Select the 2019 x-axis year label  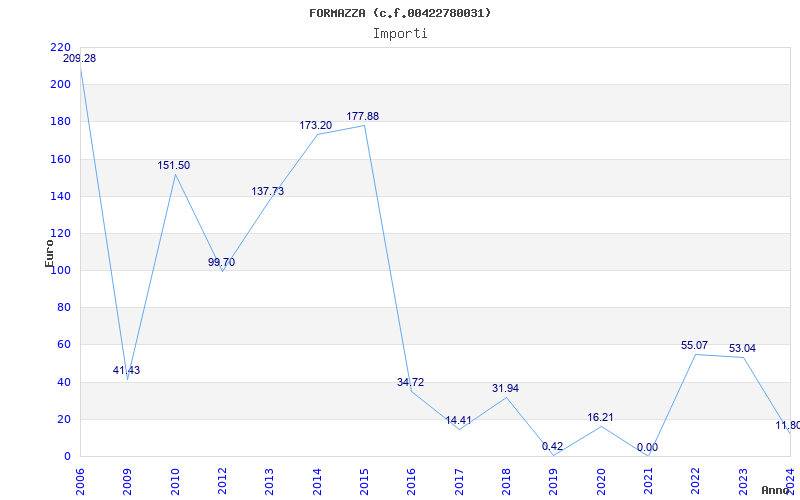tap(554, 481)
